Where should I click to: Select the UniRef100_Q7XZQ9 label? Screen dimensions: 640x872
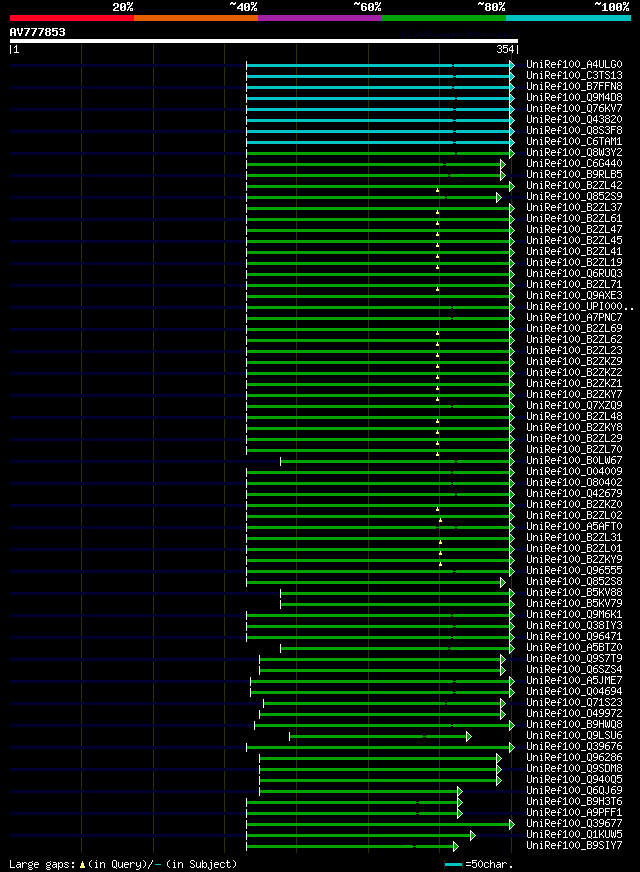(x=574, y=405)
